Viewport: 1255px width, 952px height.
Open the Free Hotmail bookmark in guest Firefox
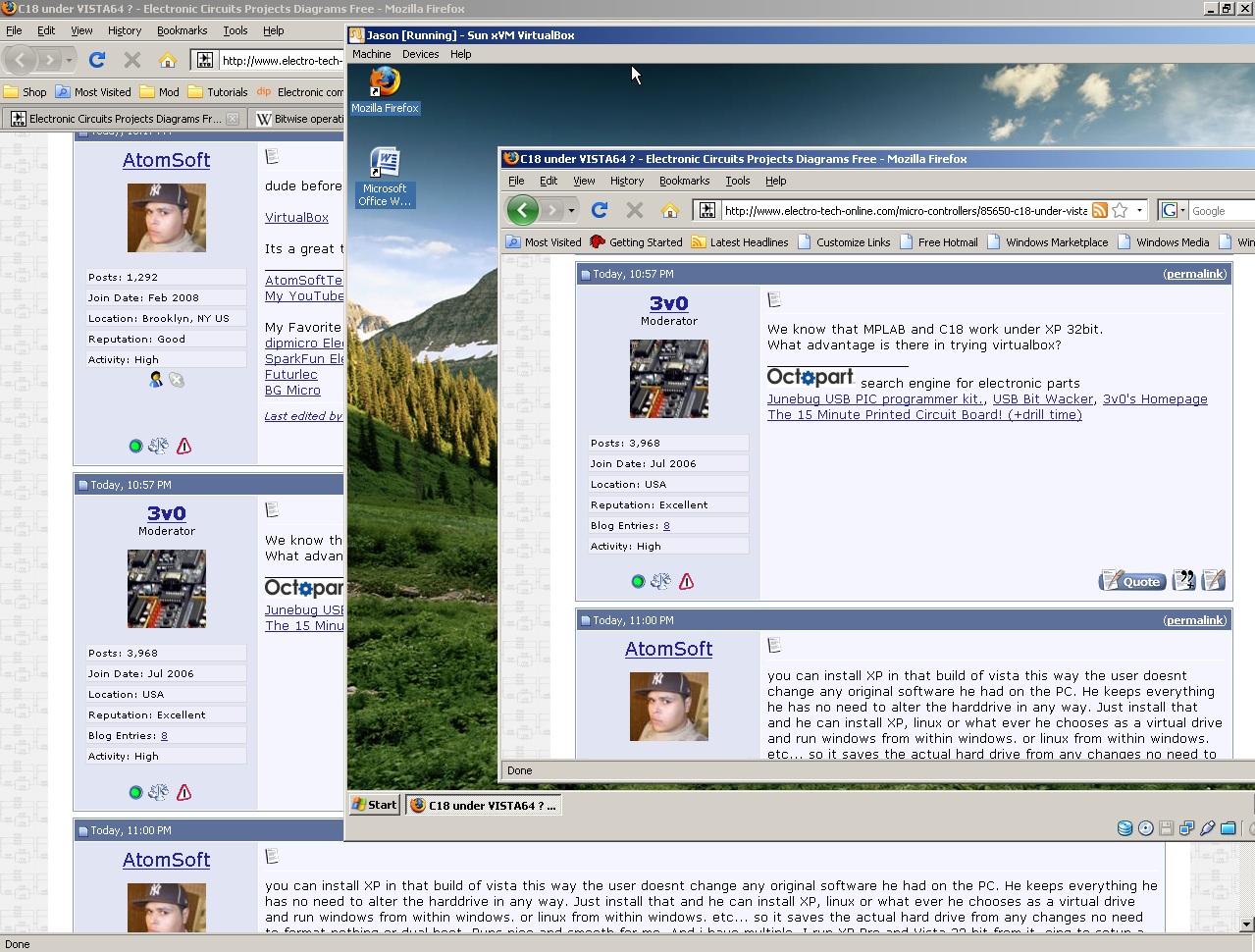(939, 242)
